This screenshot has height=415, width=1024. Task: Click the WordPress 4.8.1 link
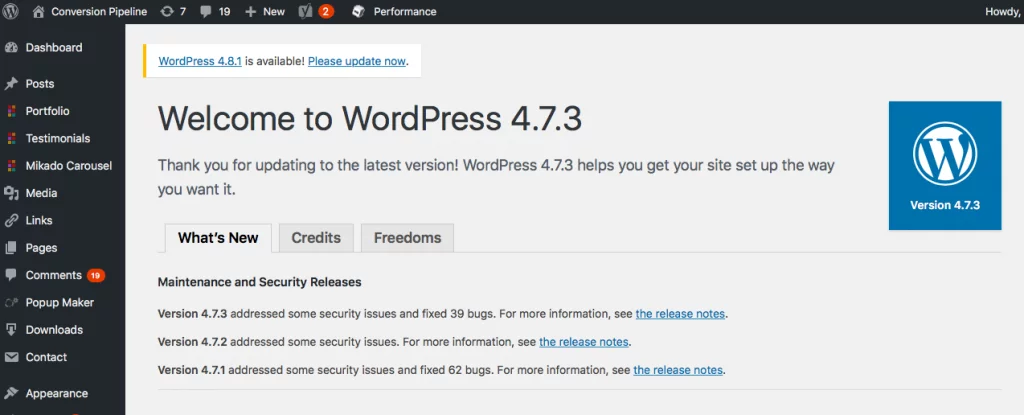pyautogui.click(x=200, y=61)
